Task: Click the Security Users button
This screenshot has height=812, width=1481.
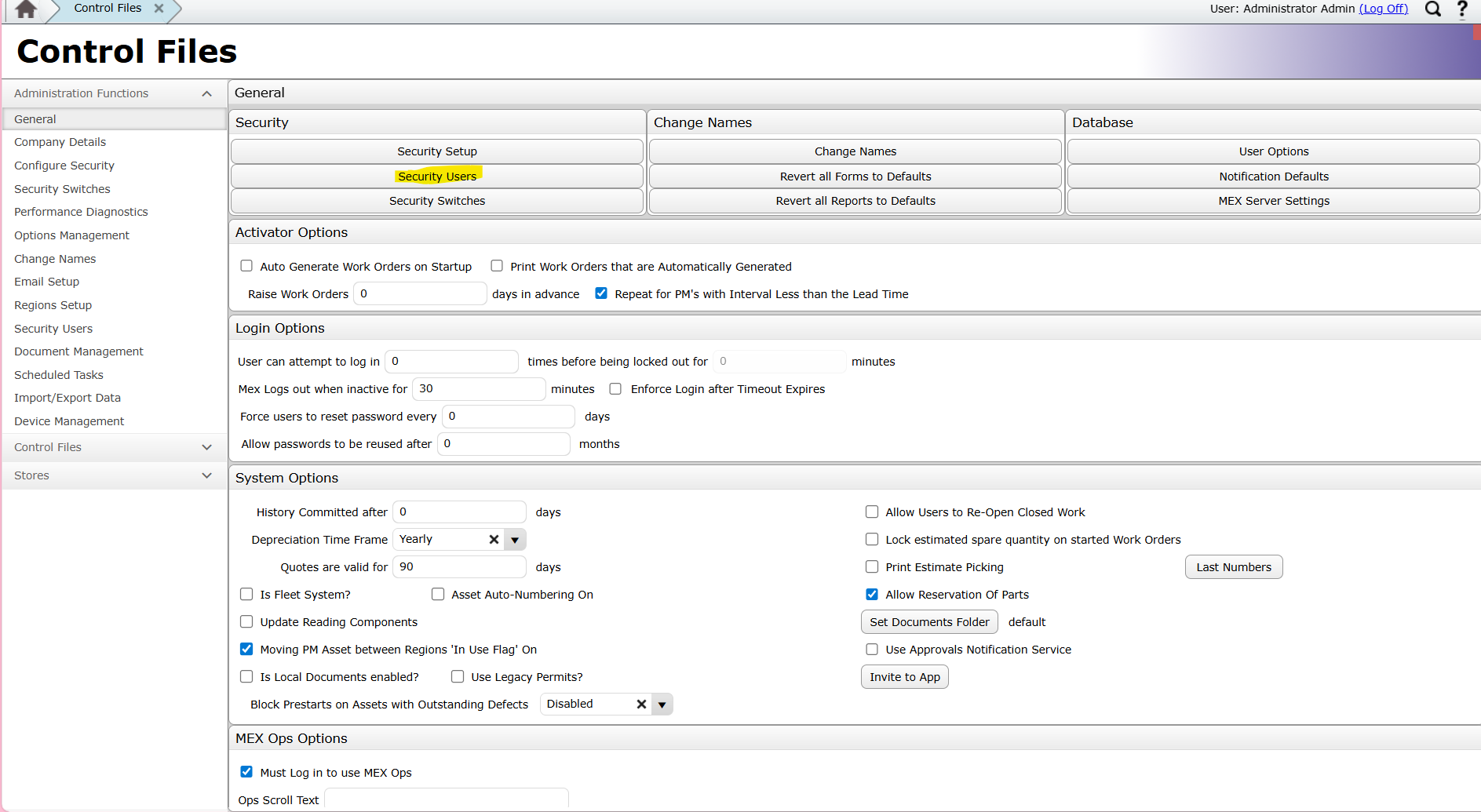Action: pyautogui.click(x=437, y=177)
